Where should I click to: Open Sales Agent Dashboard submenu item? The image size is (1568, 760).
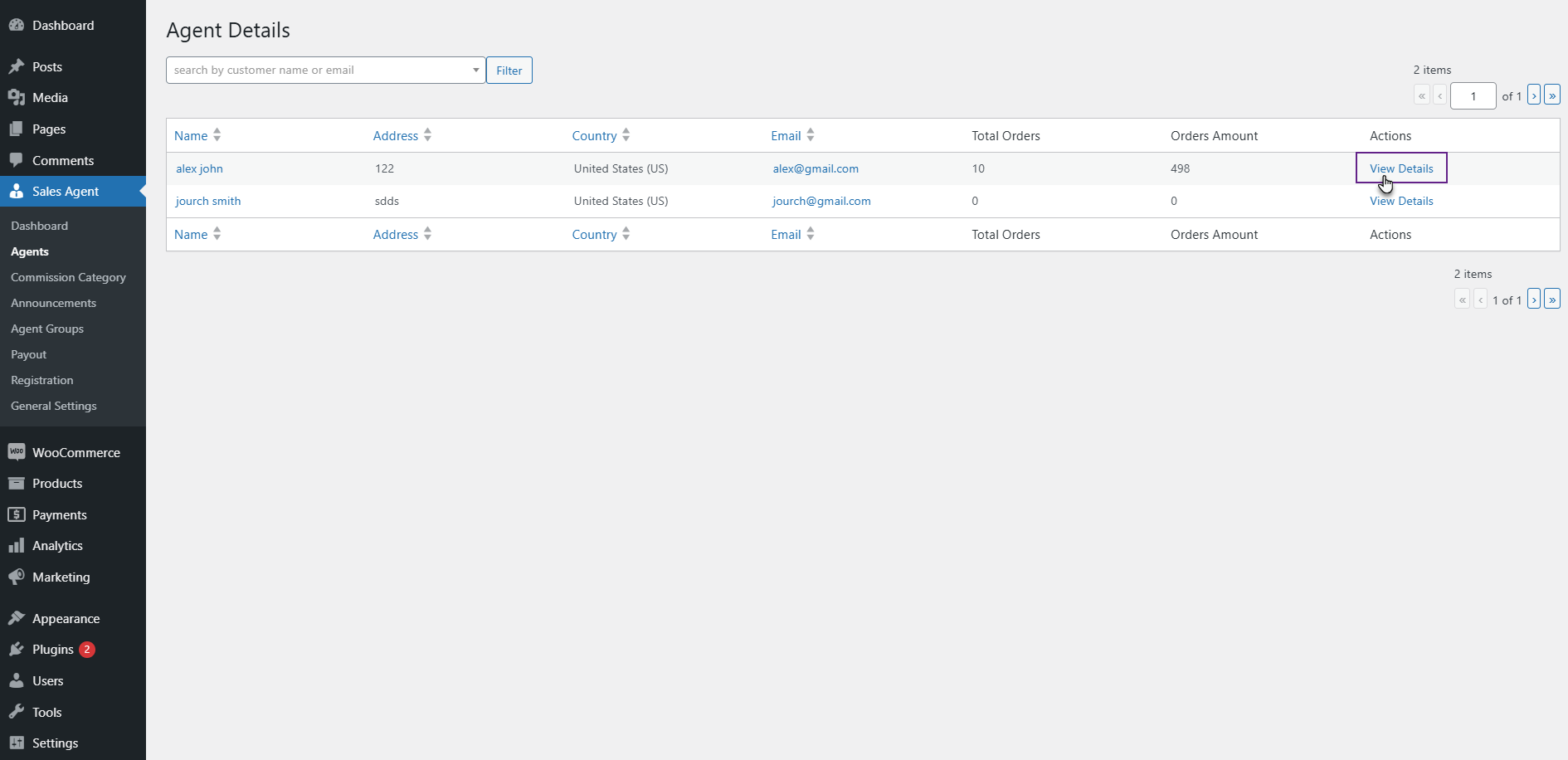click(39, 226)
